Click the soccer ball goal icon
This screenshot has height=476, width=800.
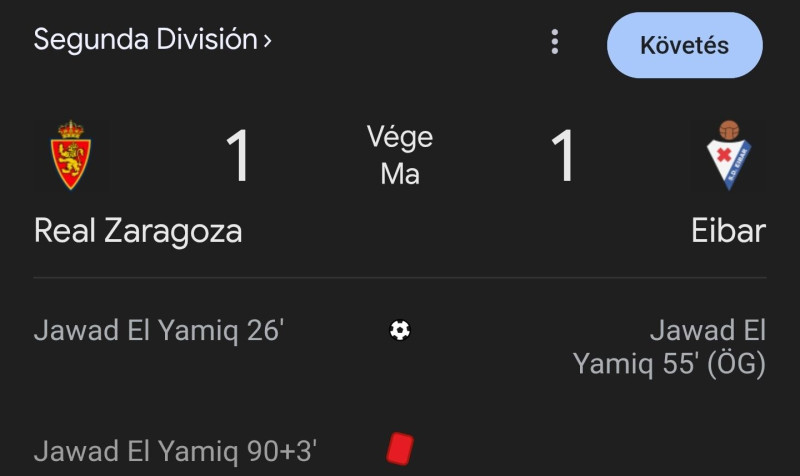(x=400, y=330)
